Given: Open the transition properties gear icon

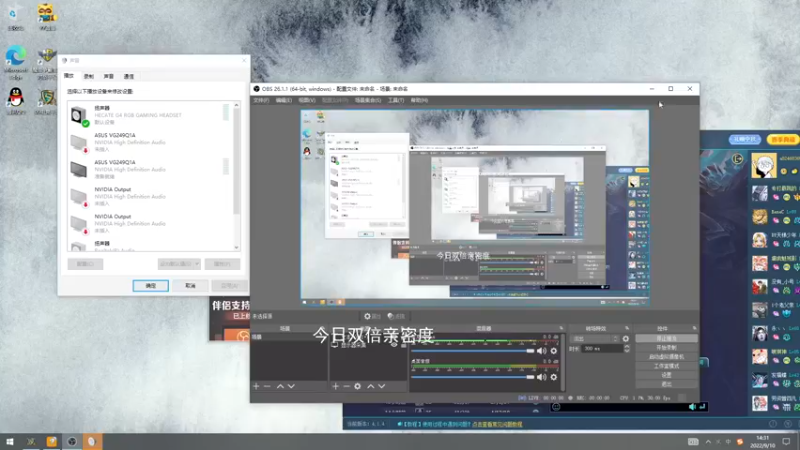Looking at the screenshot, I should pos(626,338).
